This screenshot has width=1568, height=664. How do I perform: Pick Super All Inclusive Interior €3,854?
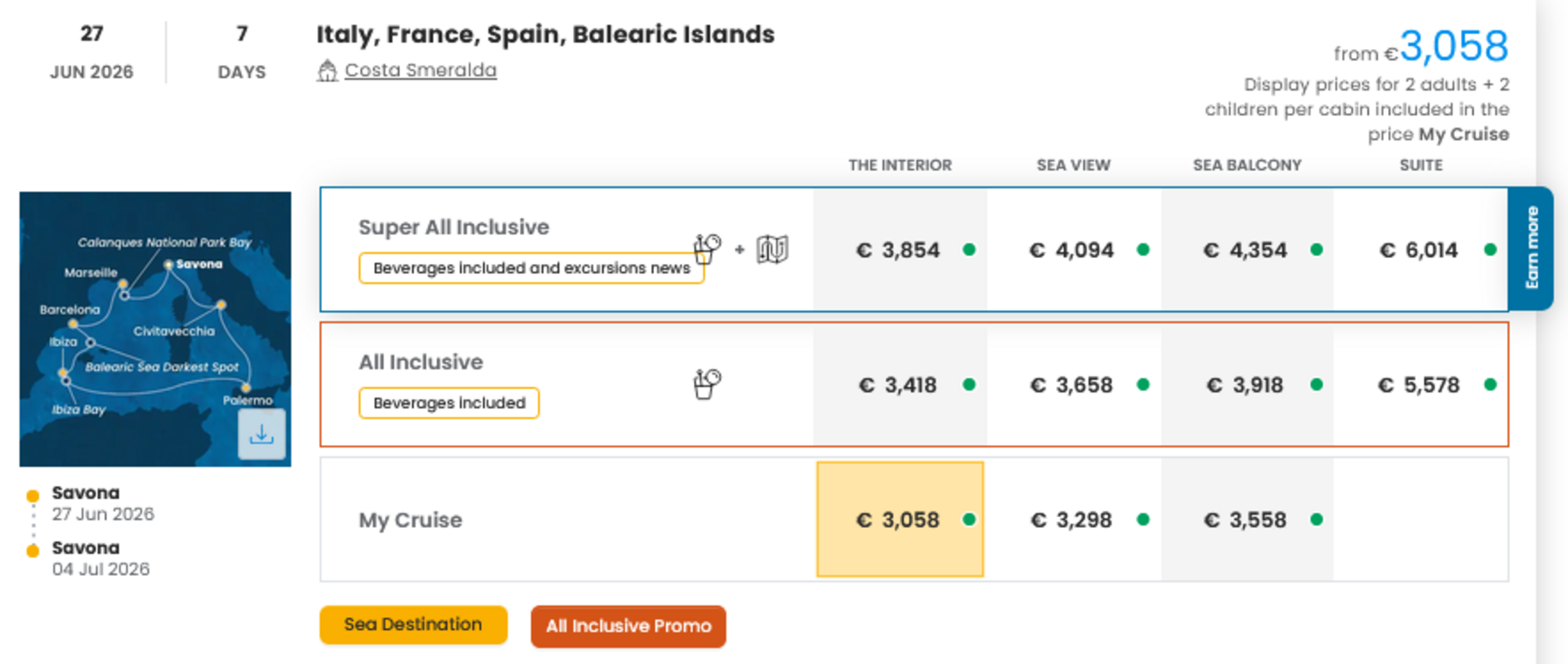tap(900, 250)
